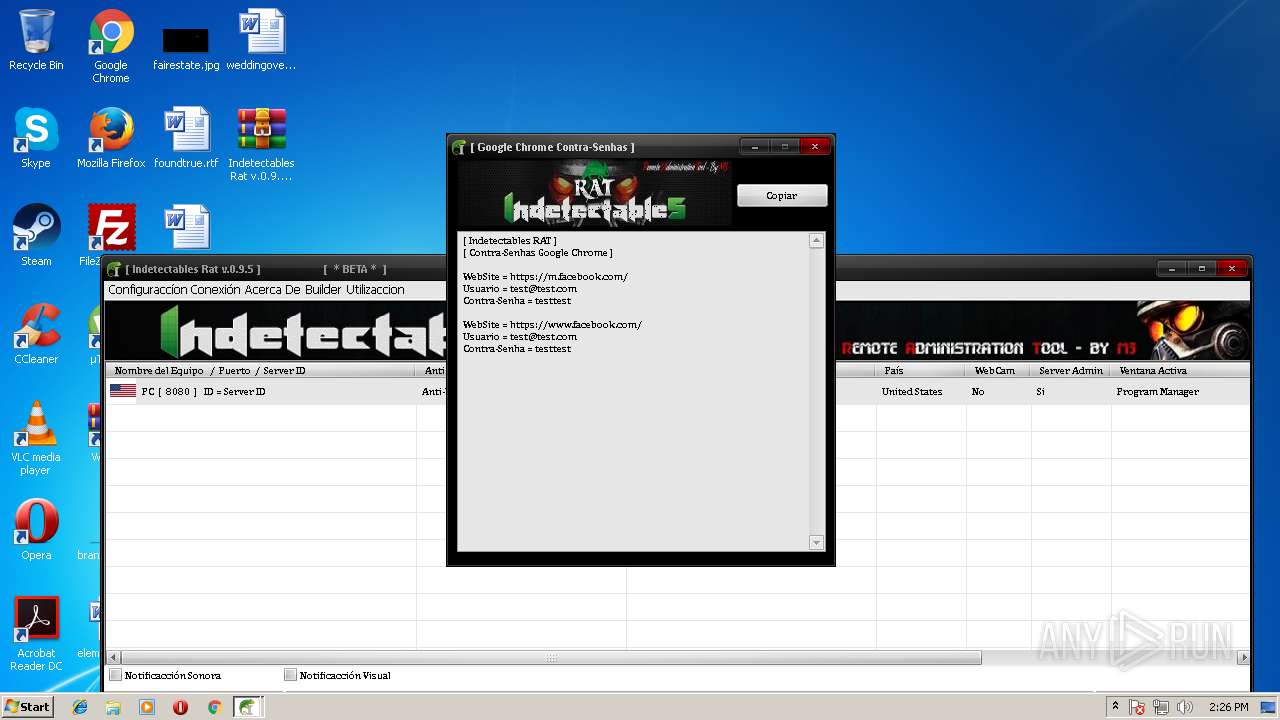Minimize the Google Chrome Contra-Senhas window
Image resolution: width=1280 pixels, height=720 pixels.
[755, 147]
